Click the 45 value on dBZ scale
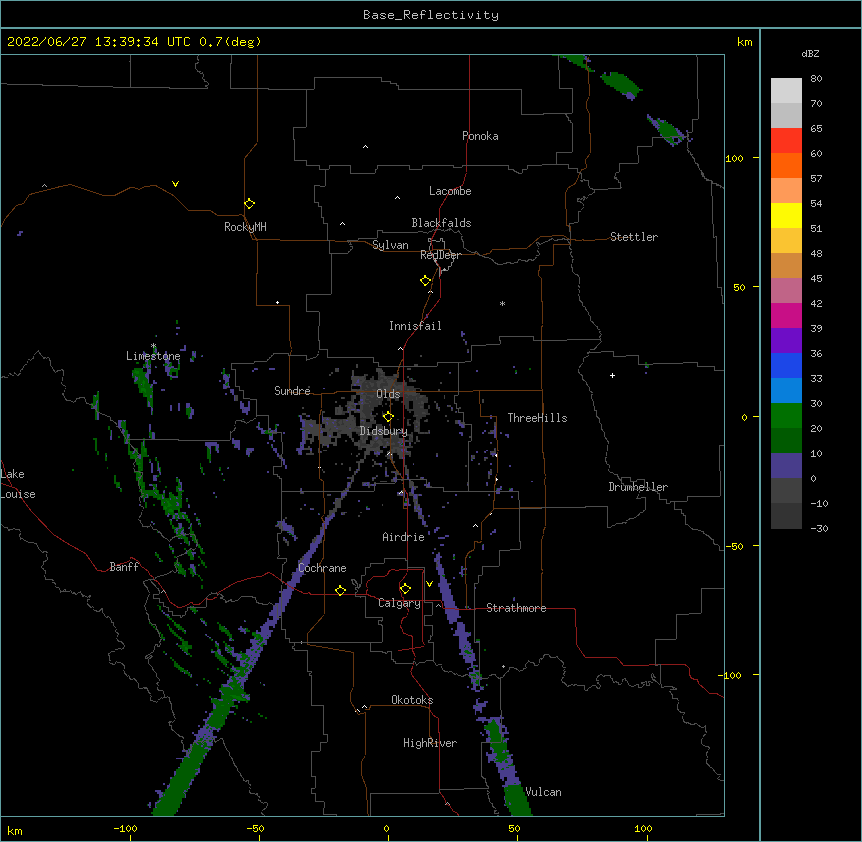862x842 pixels. tap(816, 279)
